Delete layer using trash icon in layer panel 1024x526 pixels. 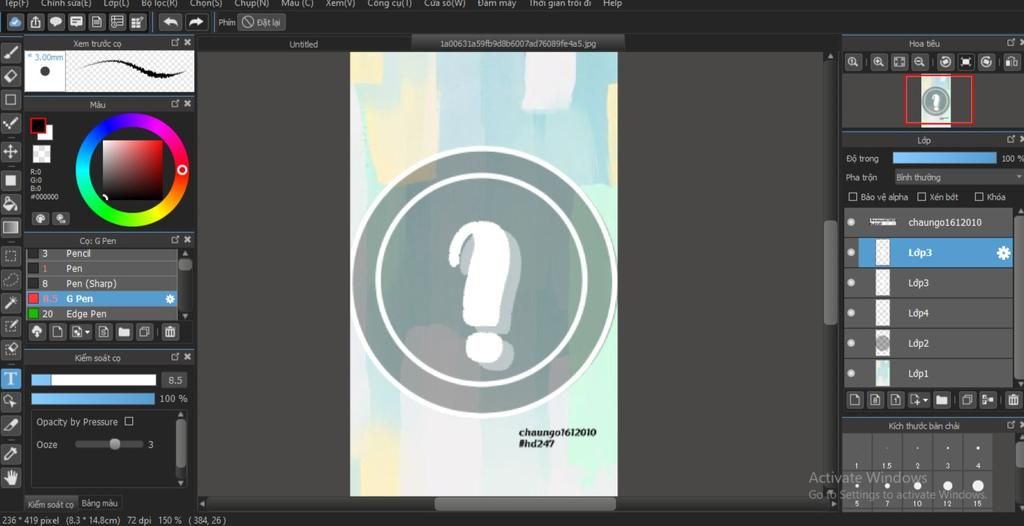[x=1012, y=399]
